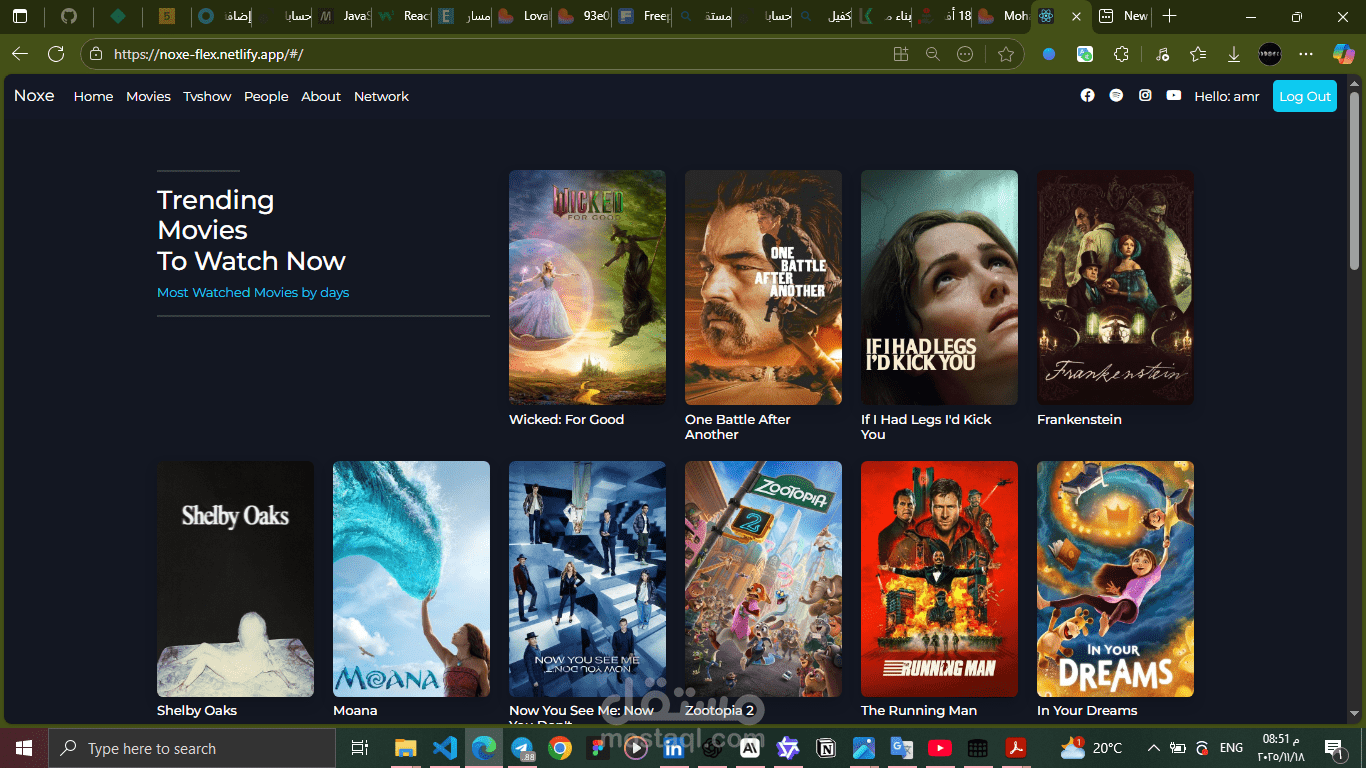Open Adobe Acrobat from the taskbar

coord(1016,748)
